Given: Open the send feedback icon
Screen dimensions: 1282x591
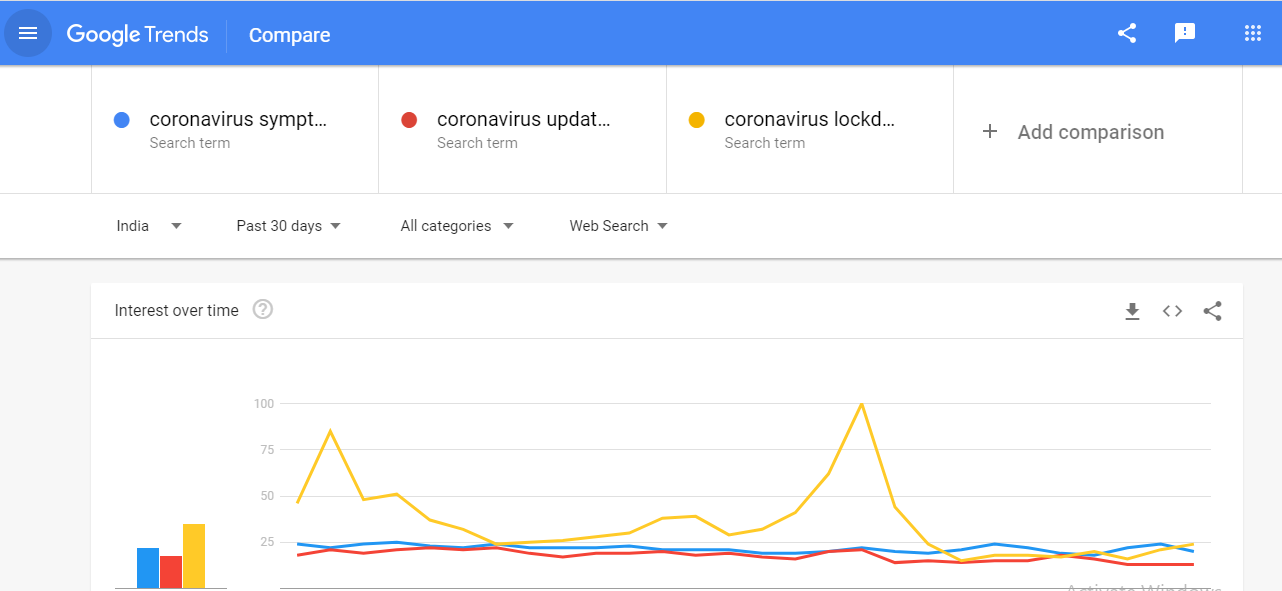Looking at the screenshot, I should tap(1185, 33).
